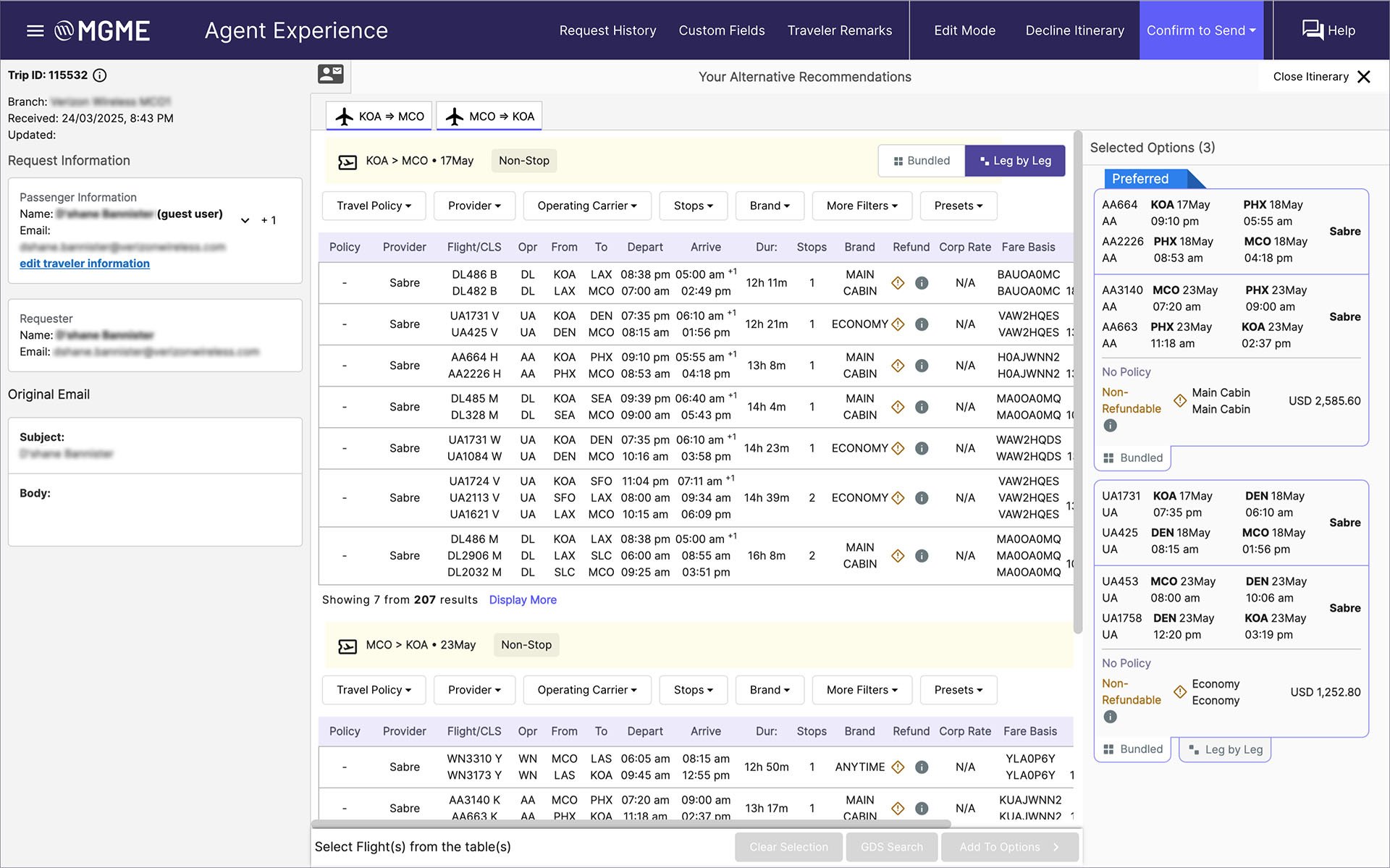Open Stops dropdown for KOA > MCO
1390x868 pixels.
[693, 206]
